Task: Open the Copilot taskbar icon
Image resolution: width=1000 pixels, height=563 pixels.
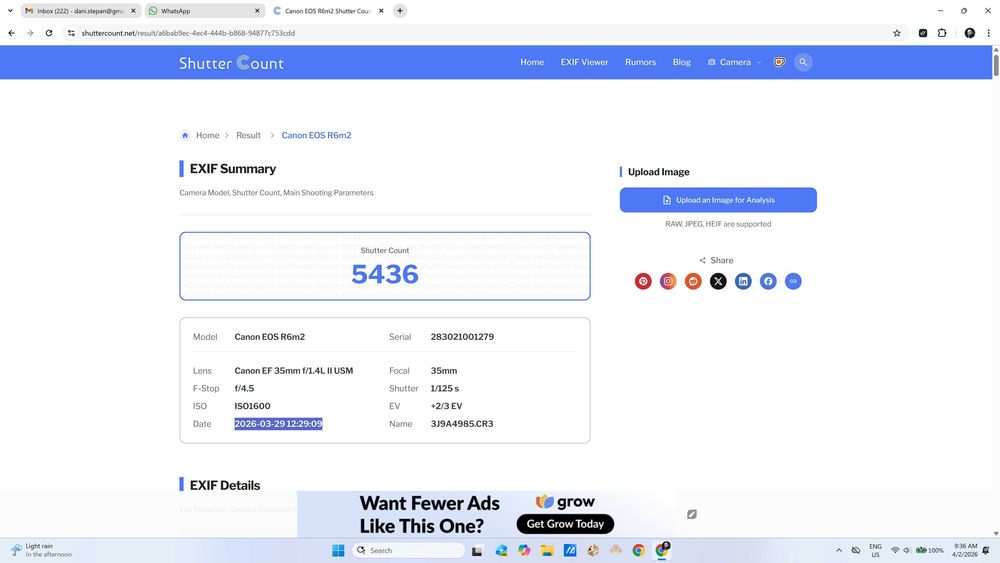Action: pos(524,550)
